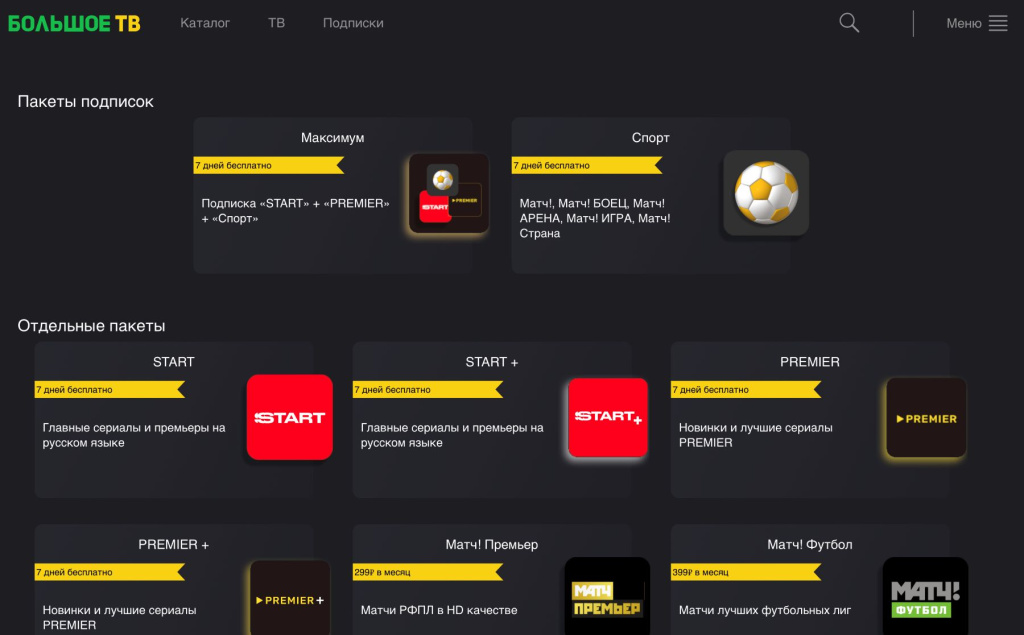Image resolution: width=1024 pixels, height=635 pixels.
Task: Select the red START logo icon
Action: 289,417
